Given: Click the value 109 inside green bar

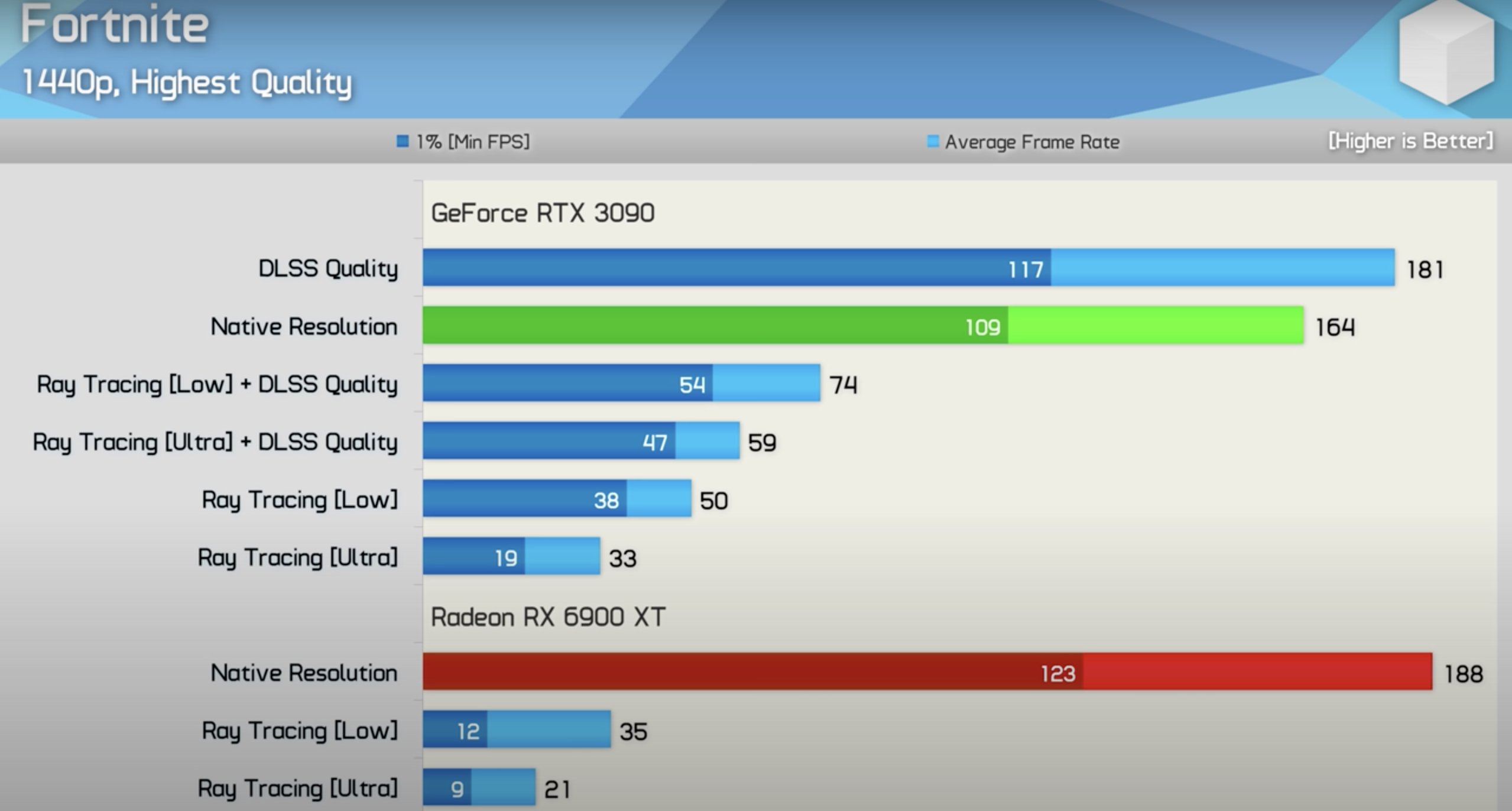Looking at the screenshot, I should tap(983, 327).
